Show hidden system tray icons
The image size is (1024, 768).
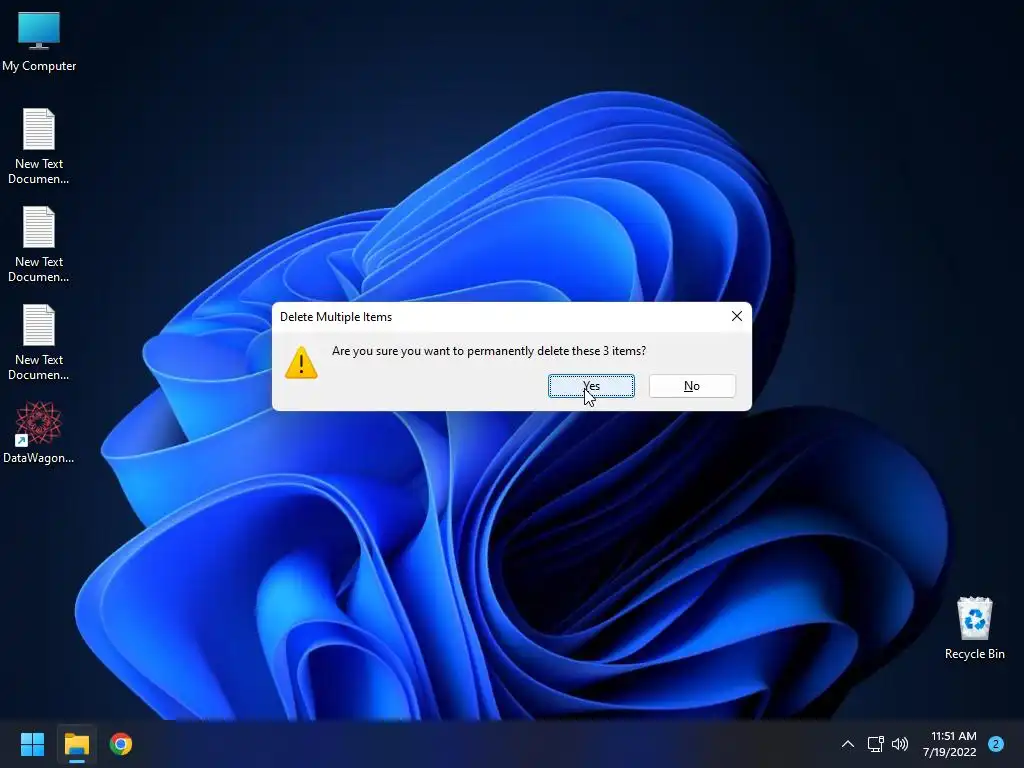coord(848,744)
